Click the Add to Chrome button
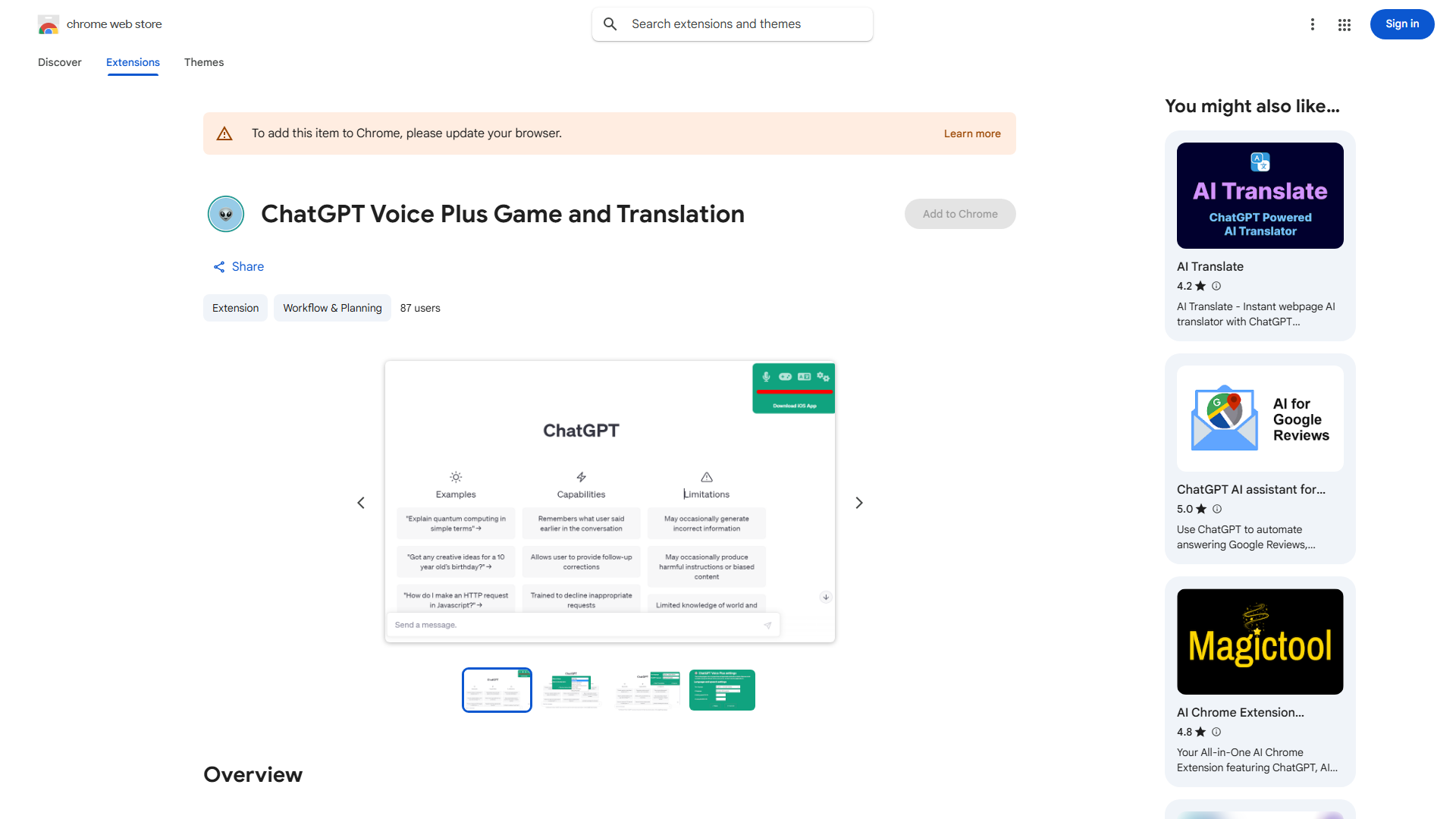The width and height of the screenshot is (1456, 819). tap(959, 214)
